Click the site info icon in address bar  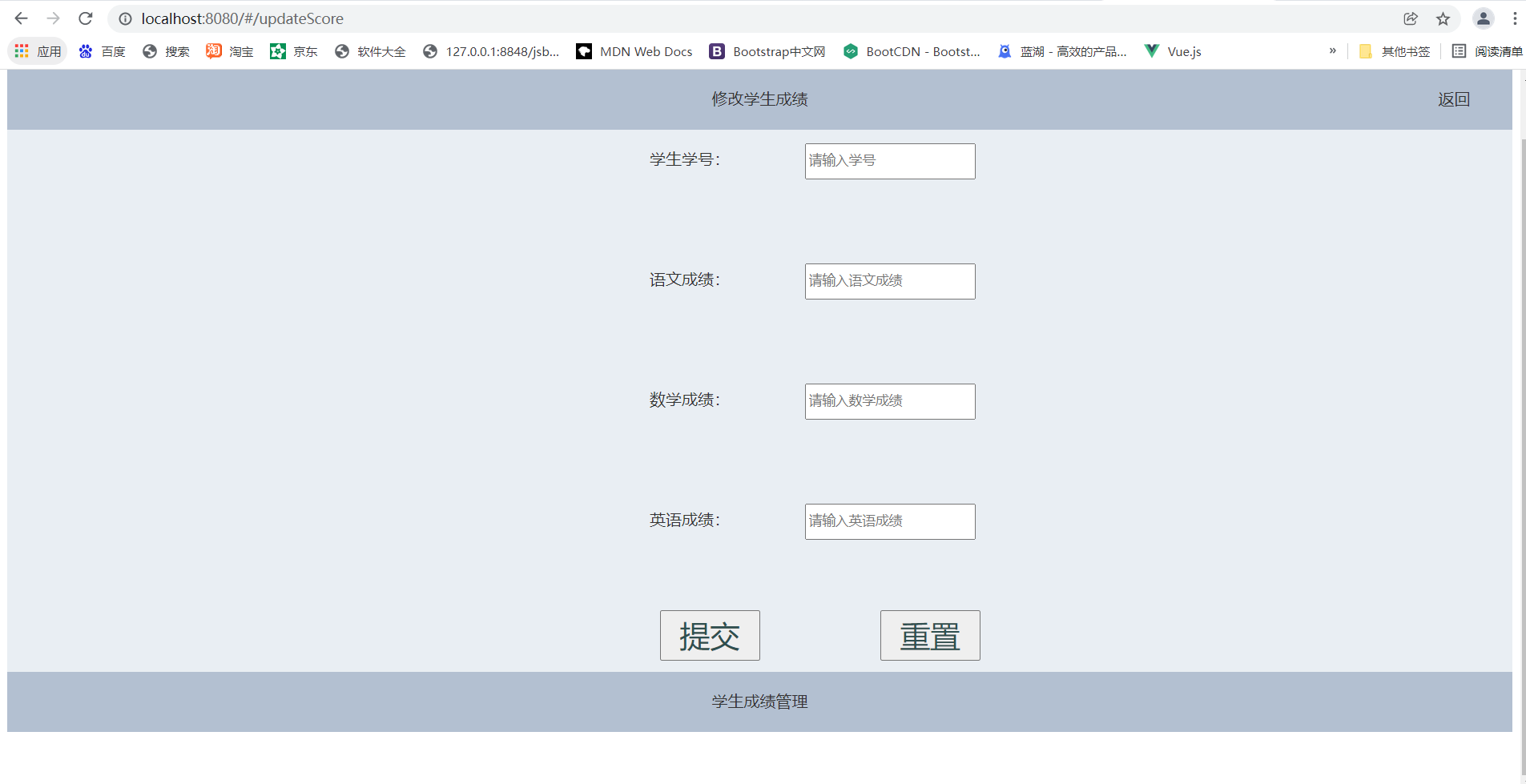pyautogui.click(x=126, y=18)
